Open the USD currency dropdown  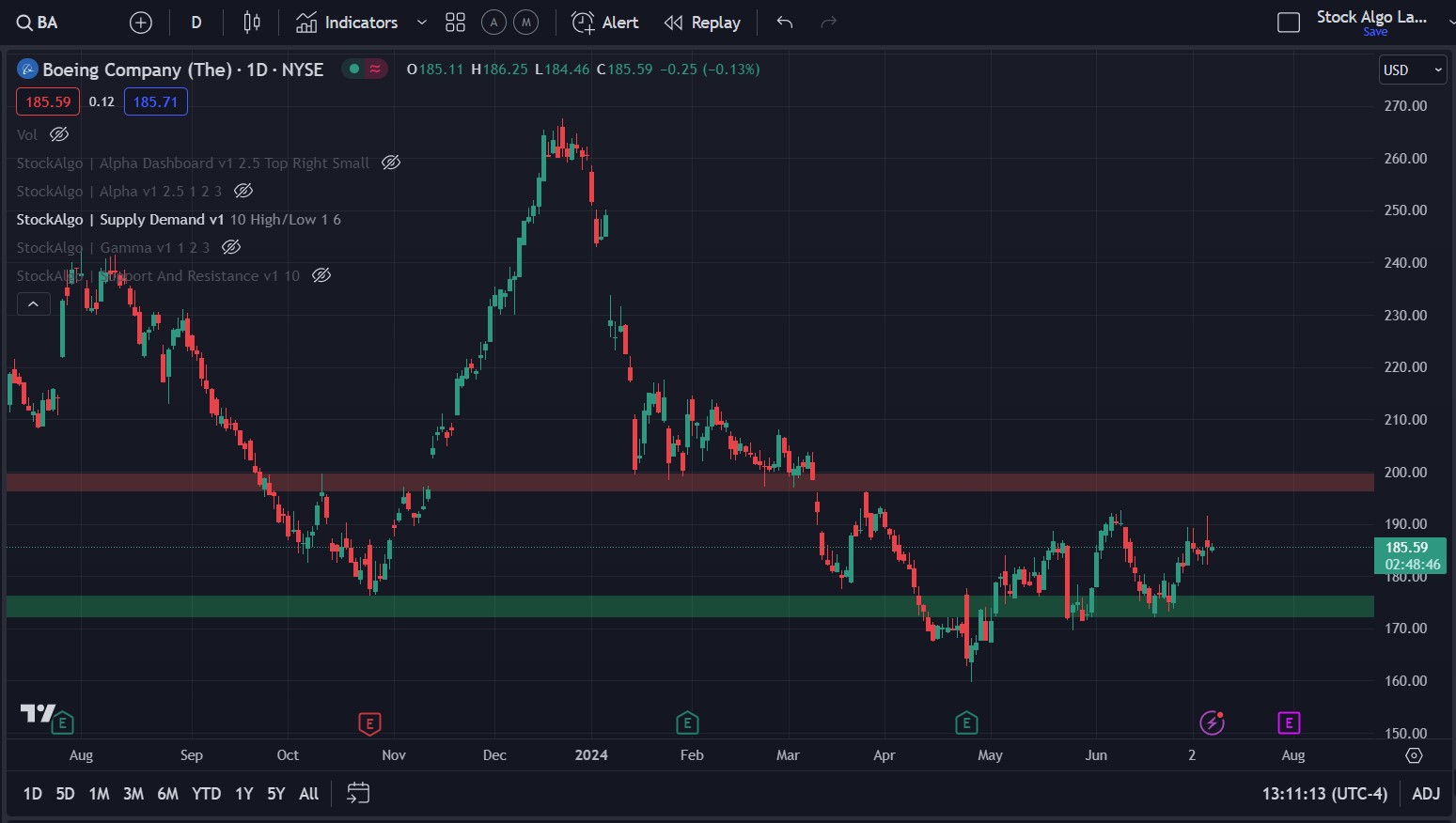click(1412, 70)
